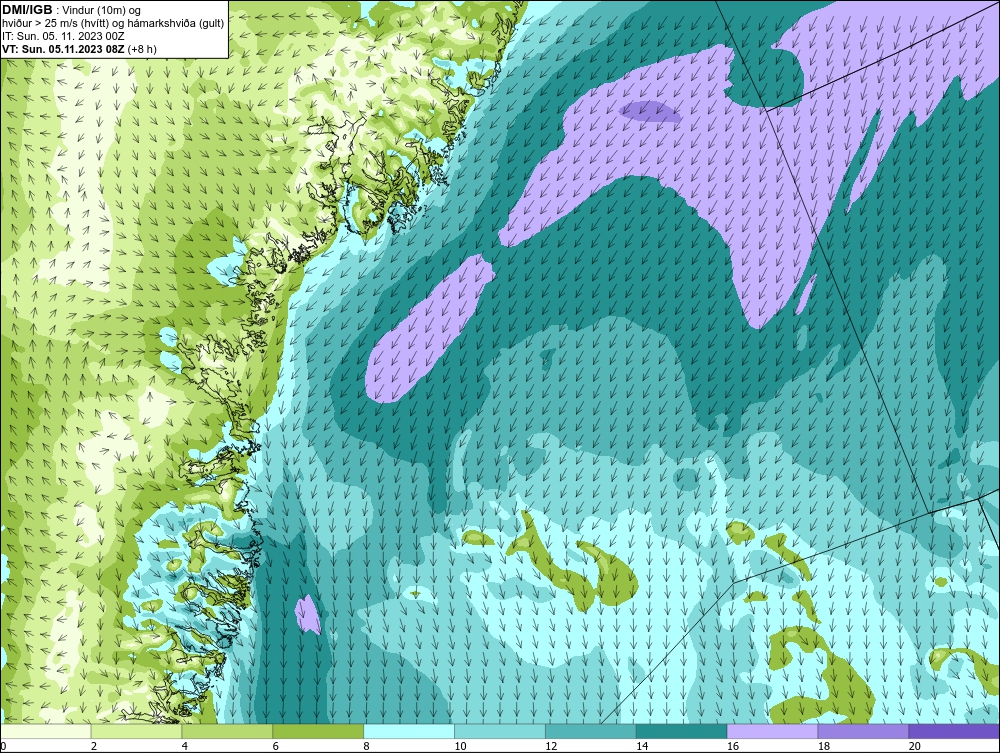Viewport: 1000px width, 753px height.
Task: Click the 12–14 m/s teal legend swatch
Action: 591,731
